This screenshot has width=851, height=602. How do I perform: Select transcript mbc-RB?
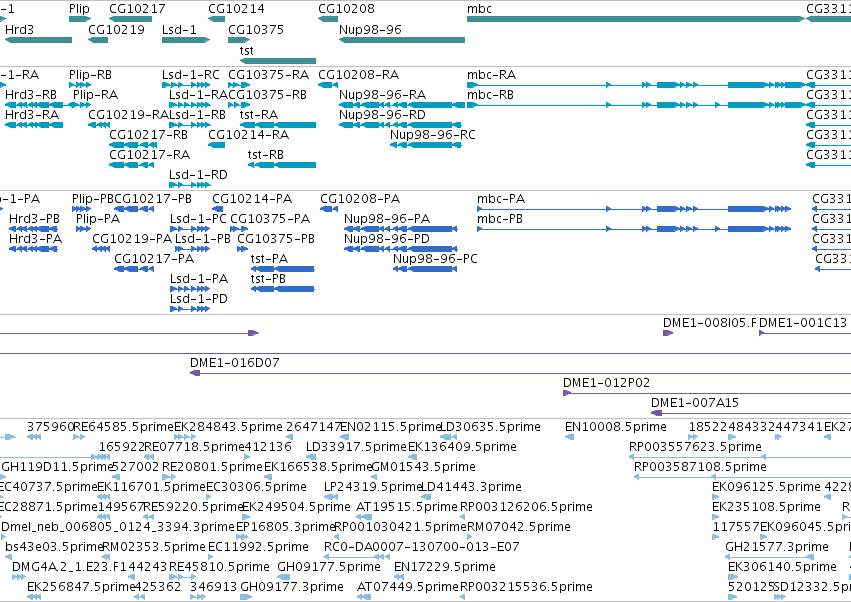click(x=490, y=95)
